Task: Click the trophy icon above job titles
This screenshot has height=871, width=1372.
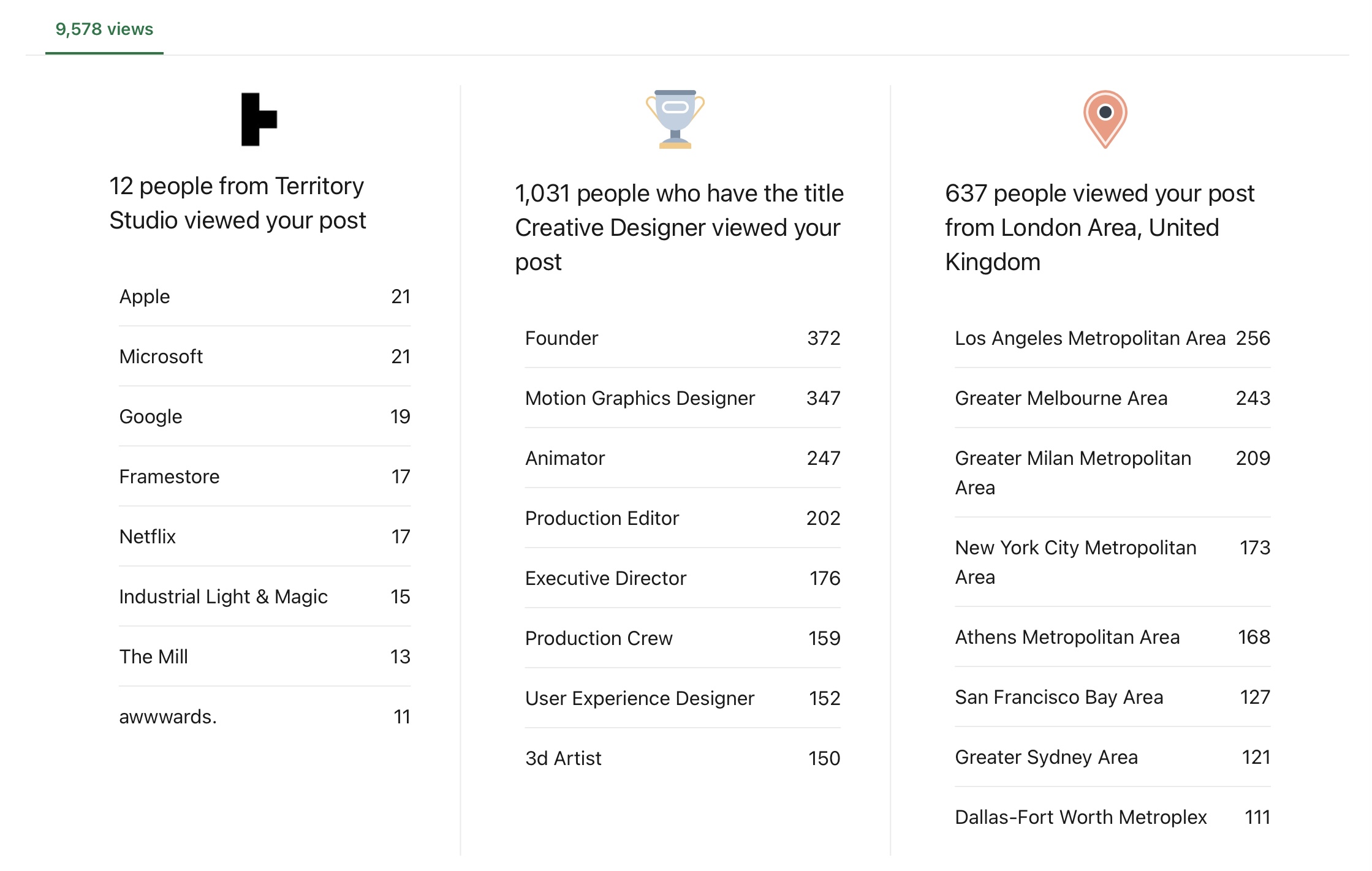Action: click(x=675, y=119)
